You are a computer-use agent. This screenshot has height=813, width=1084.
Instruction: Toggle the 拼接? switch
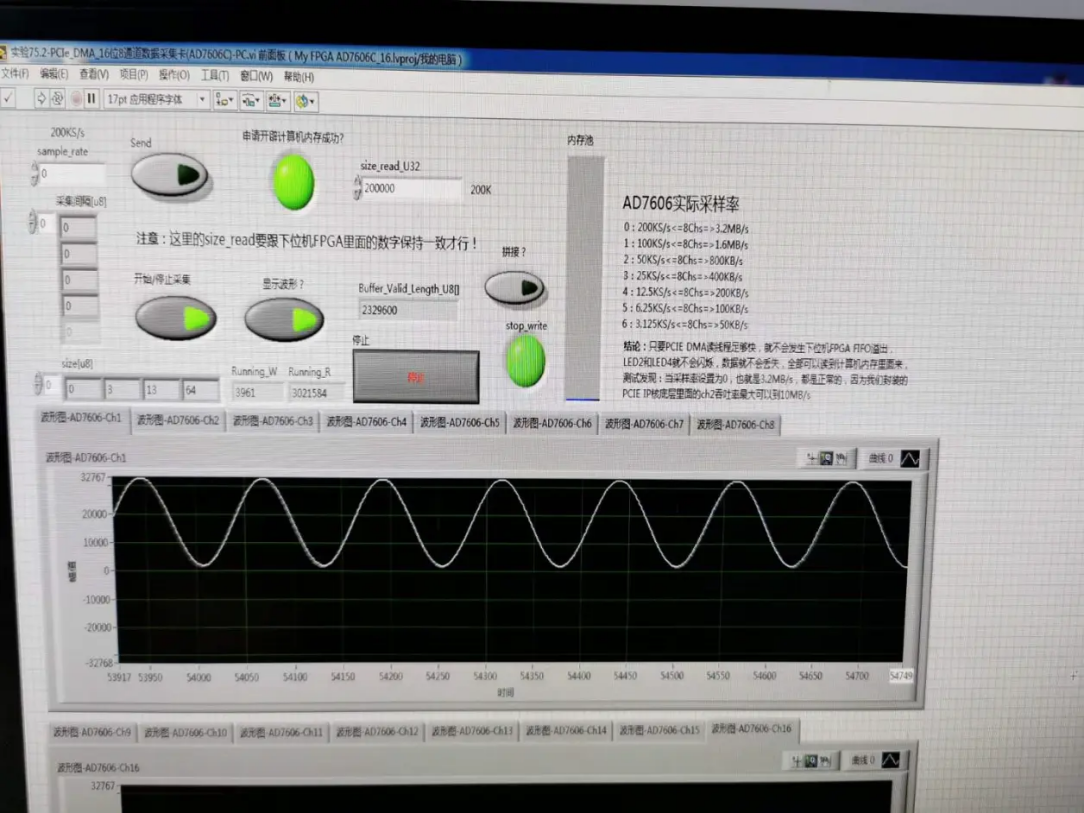(x=514, y=289)
